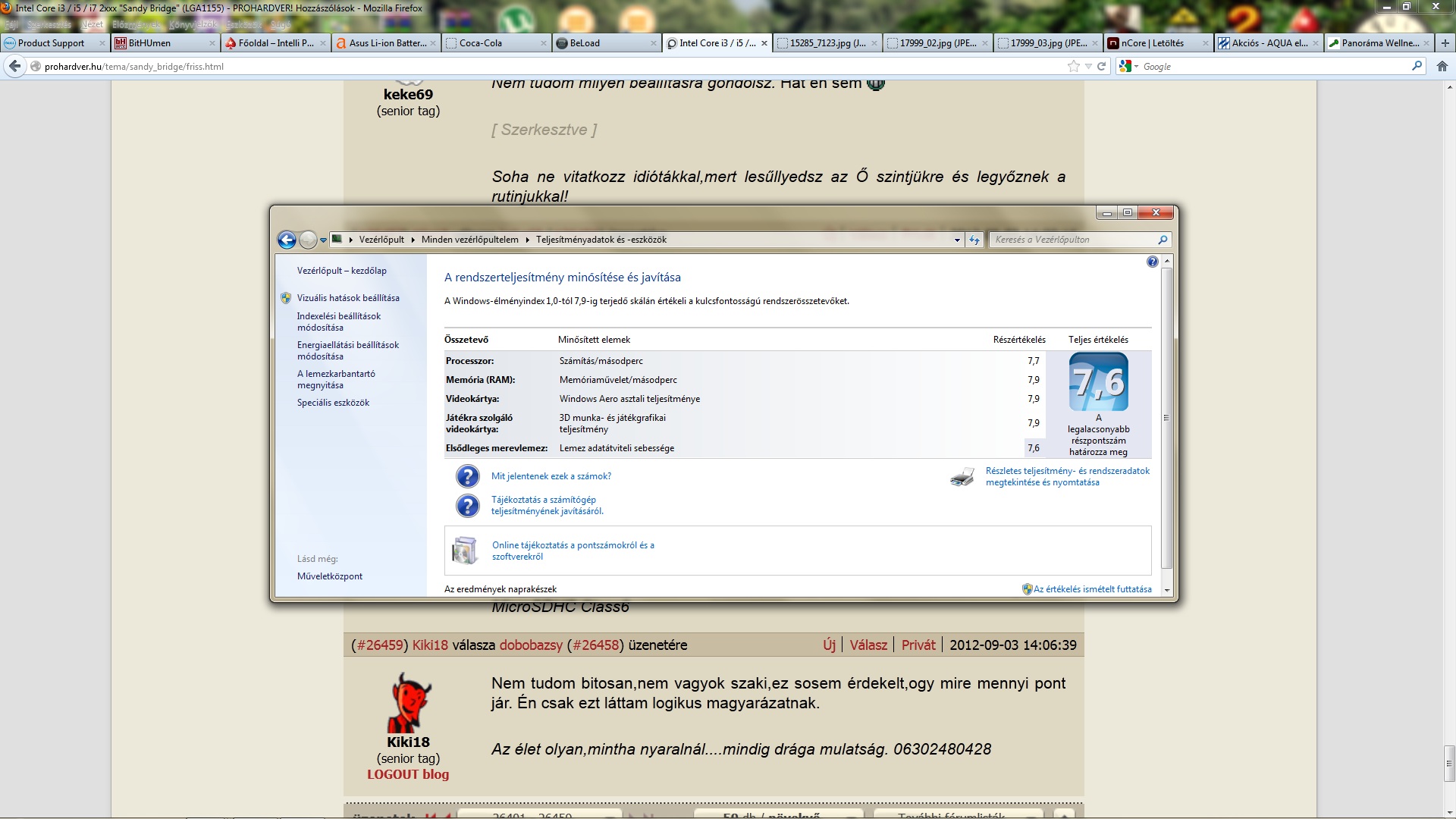The height and width of the screenshot is (819, 1456).
Task: Click the blue help icon in Control Panel
Action: 1152,262
